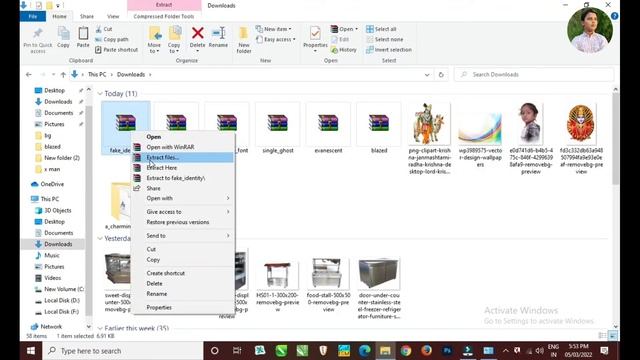The width and height of the screenshot is (640, 360).
Task: Click History in the Open group
Action: pyautogui.click(x=344, y=50)
